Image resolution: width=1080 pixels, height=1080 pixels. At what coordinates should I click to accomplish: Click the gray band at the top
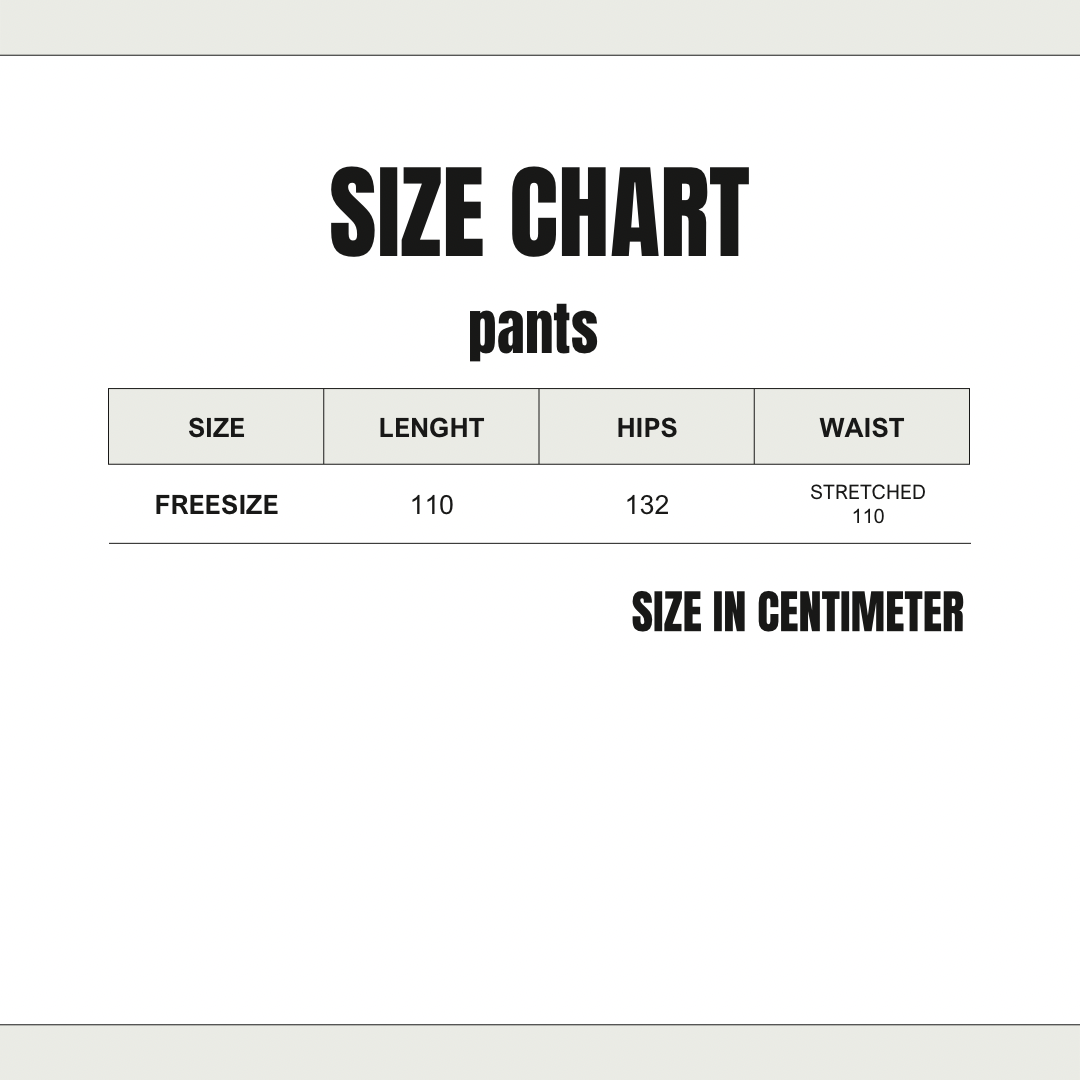click(x=540, y=27)
